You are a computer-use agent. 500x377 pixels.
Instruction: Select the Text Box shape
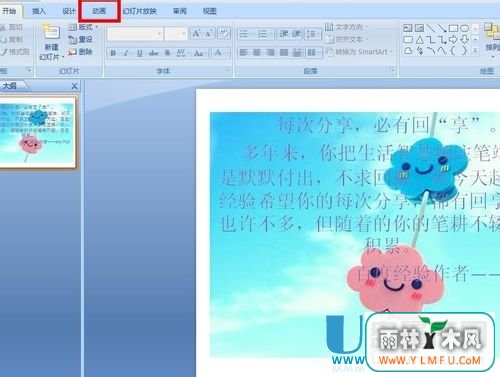click(408, 28)
